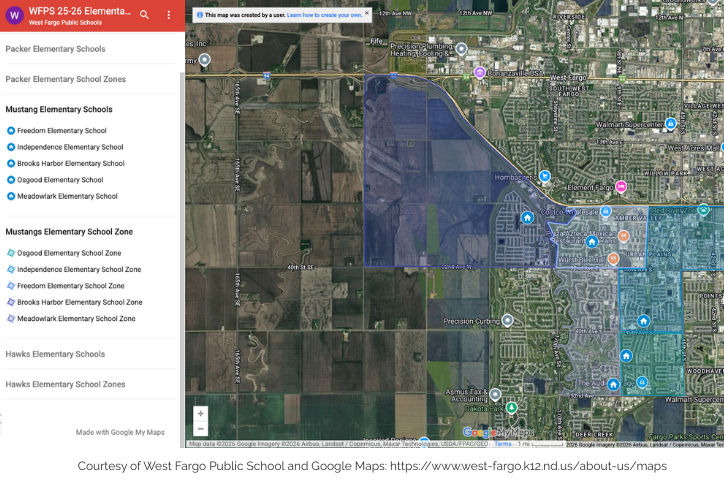The width and height of the screenshot is (724, 483).
Task: Select Osgood Elementary School Zone item
Action: point(69,253)
